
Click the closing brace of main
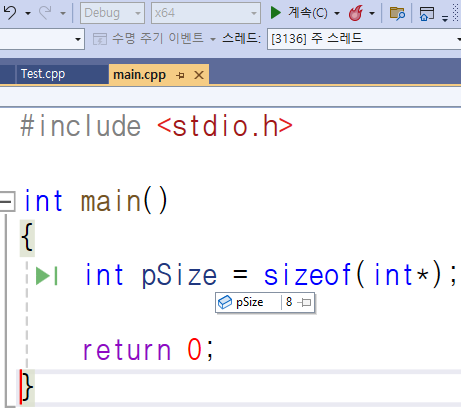click(27, 388)
